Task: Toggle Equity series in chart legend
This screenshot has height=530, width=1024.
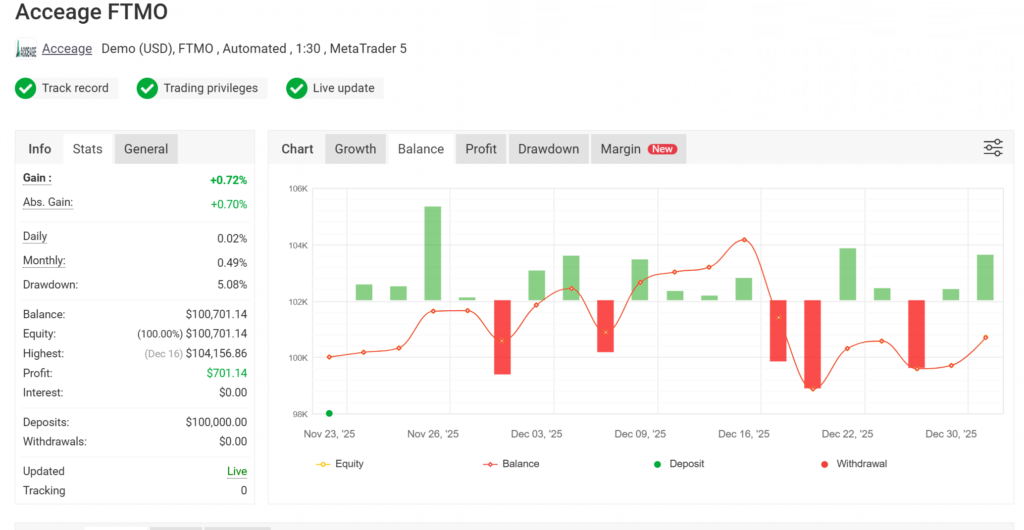Action: click(x=340, y=464)
